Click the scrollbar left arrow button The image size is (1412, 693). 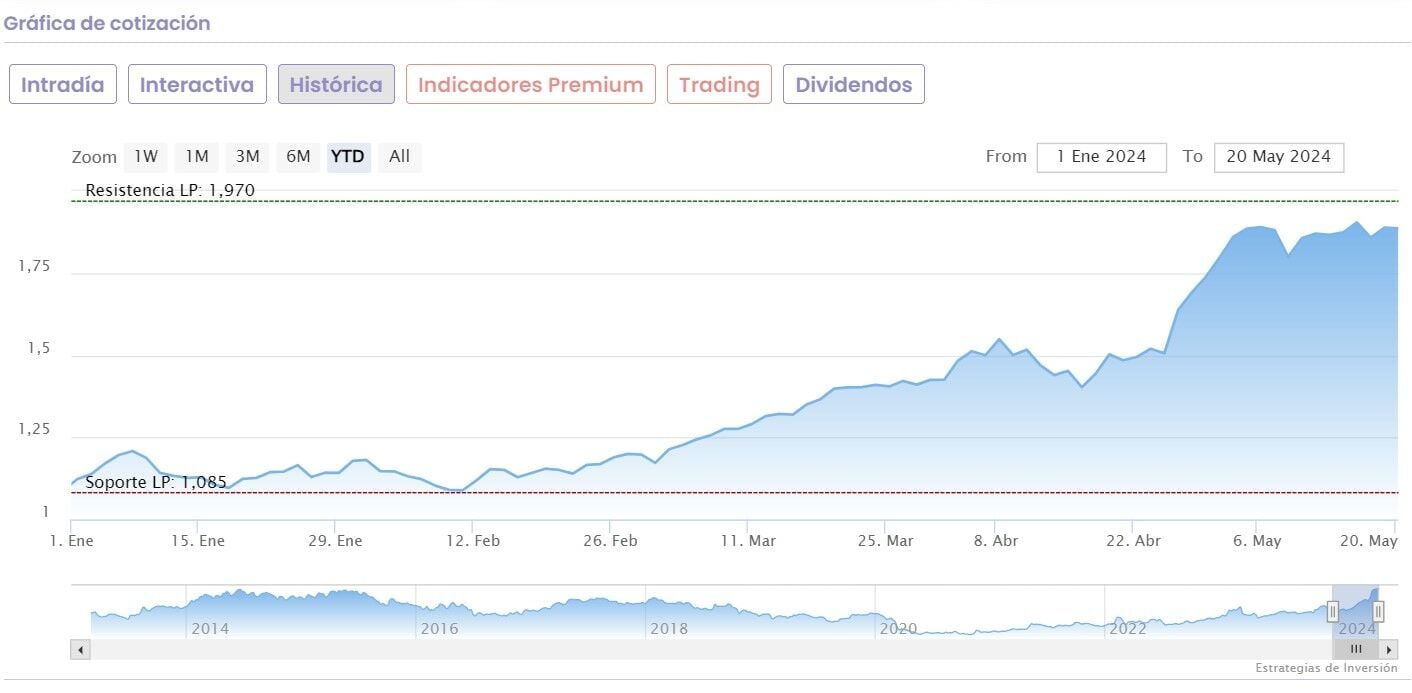click(81, 650)
